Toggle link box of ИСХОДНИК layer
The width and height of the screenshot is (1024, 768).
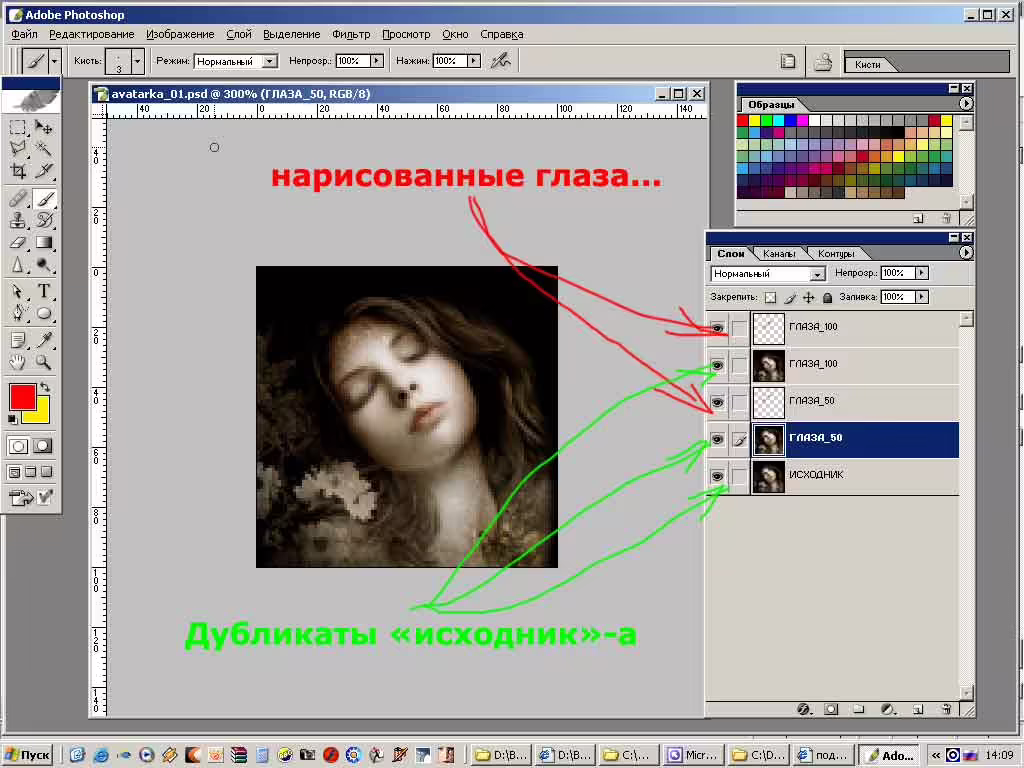click(x=739, y=476)
